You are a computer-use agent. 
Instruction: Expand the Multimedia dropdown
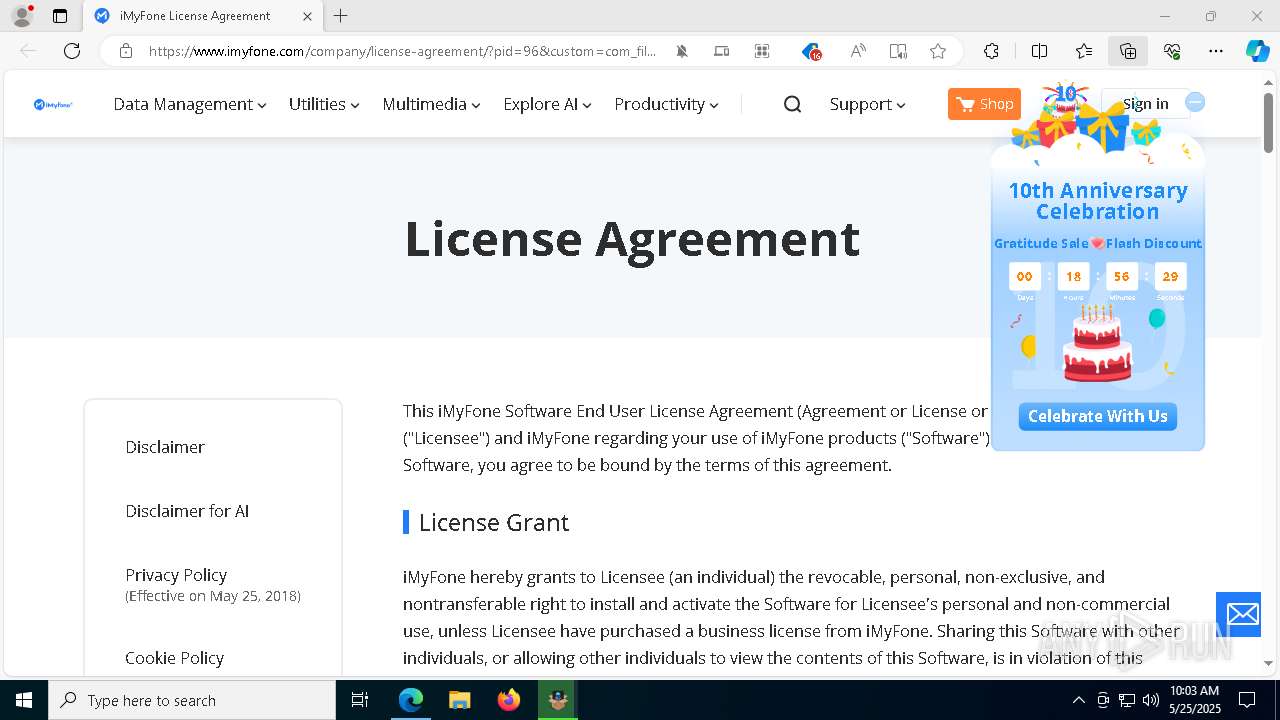431,104
